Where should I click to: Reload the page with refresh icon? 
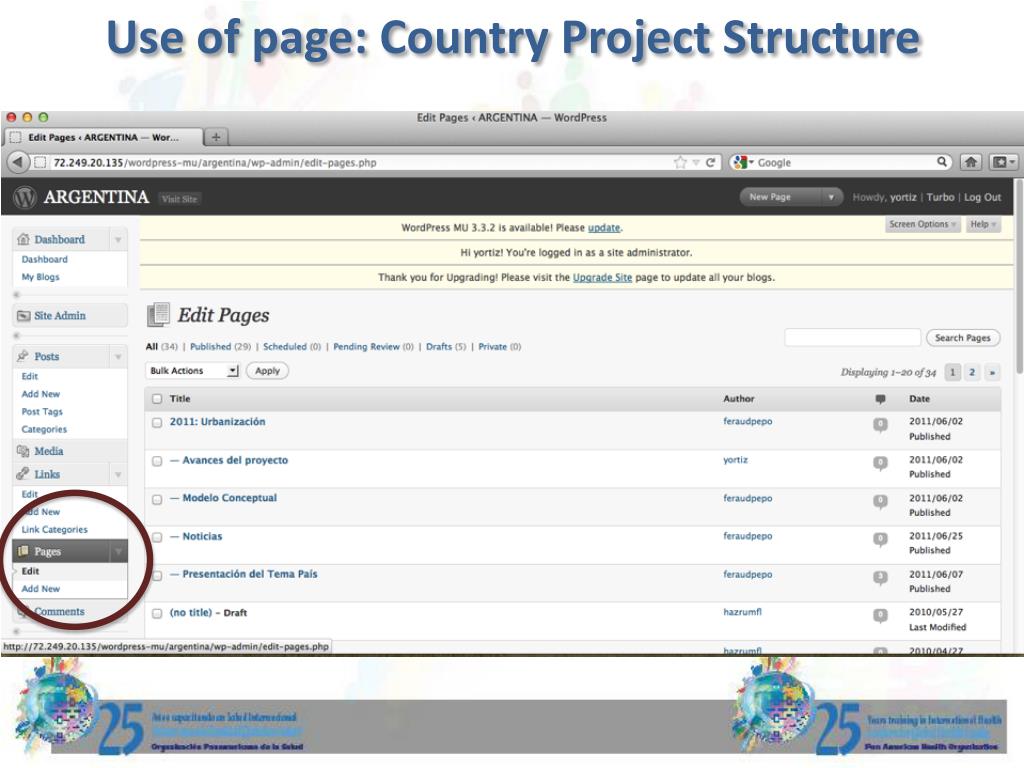pos(711,162)
